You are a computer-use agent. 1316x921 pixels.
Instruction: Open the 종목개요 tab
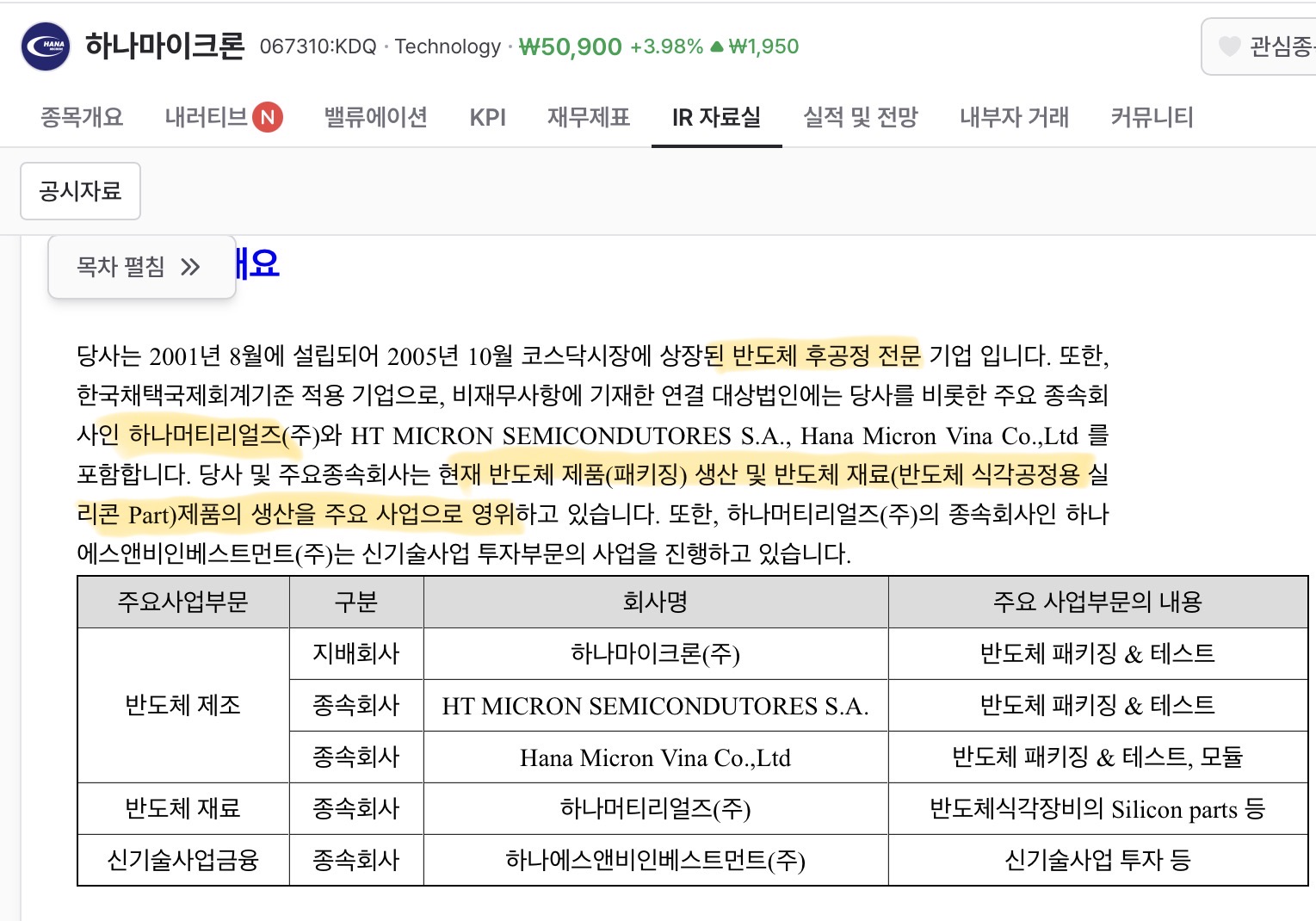pyautogui.click(x=82, y=117)
